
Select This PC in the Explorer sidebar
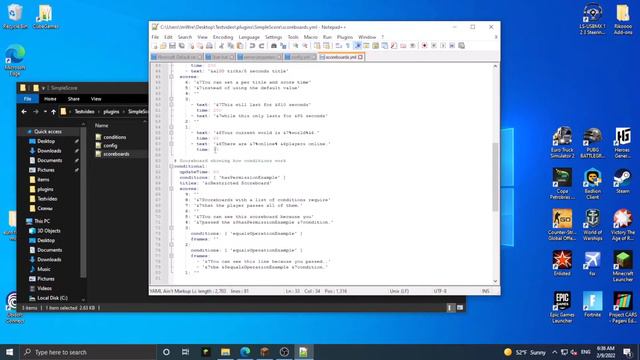pyautogui.click(x=42, y=221)
